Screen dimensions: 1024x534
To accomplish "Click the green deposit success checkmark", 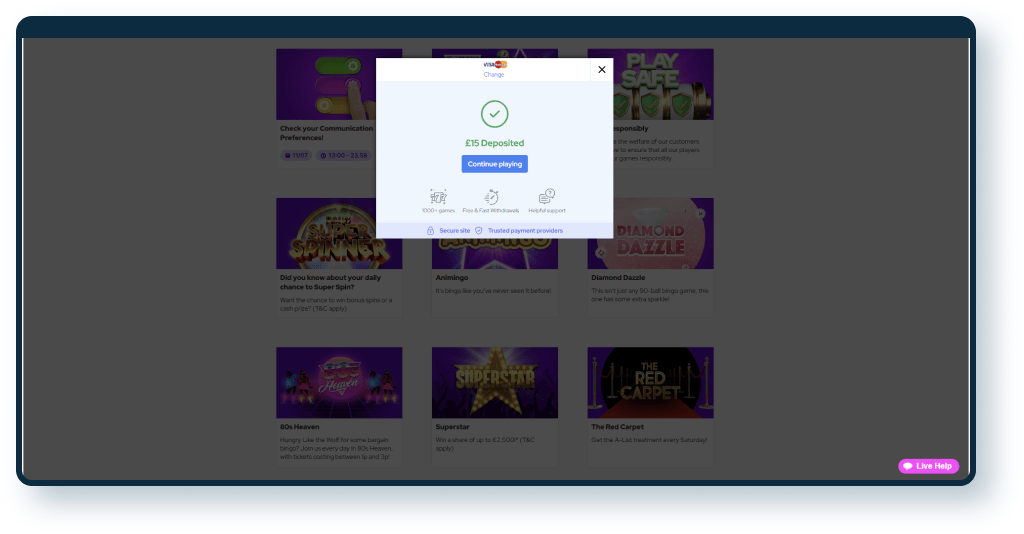I will 494,114.
